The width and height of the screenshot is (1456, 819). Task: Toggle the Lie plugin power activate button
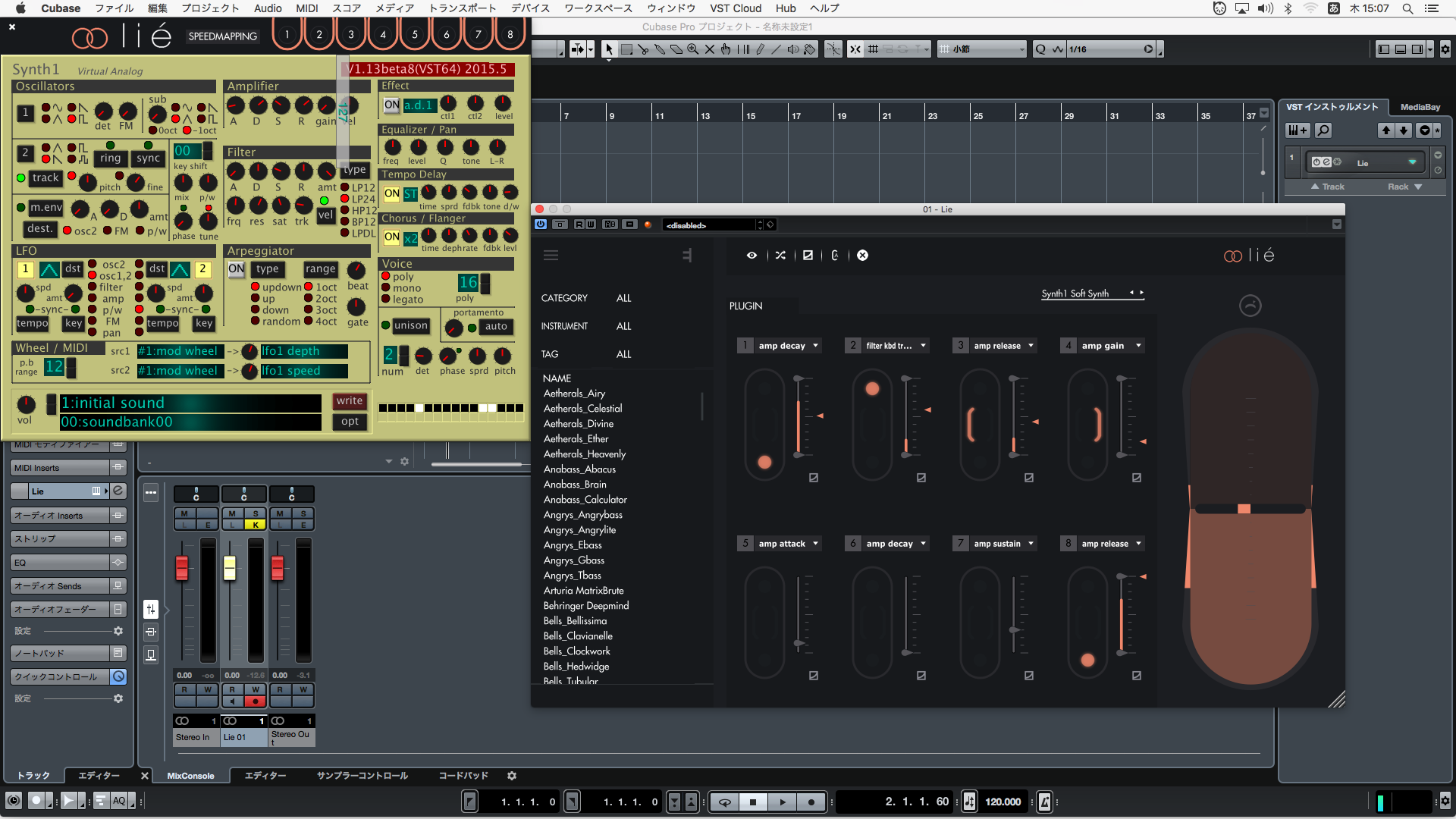point(541,224)
